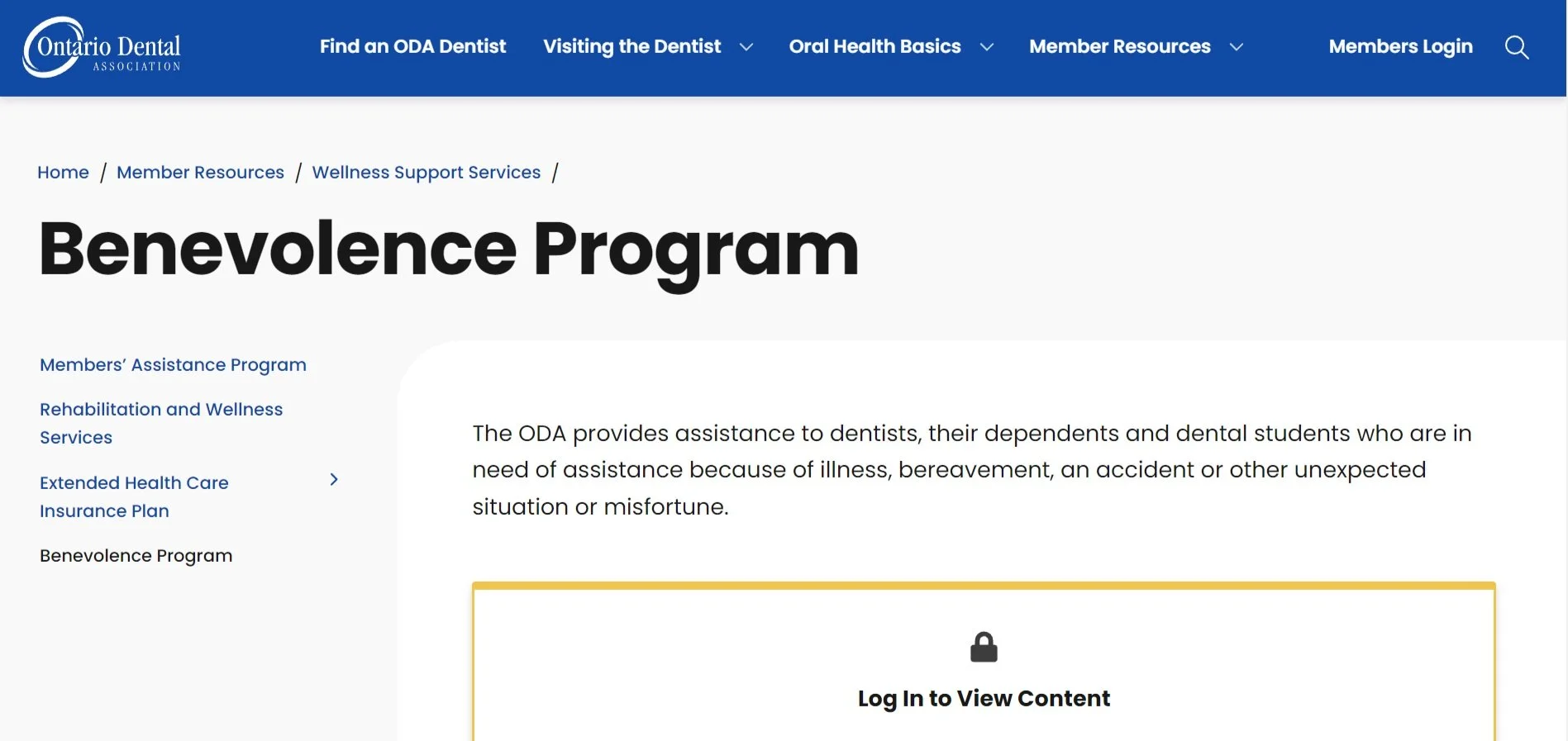
Task: Click Log In to View Content heading
Action: click(984, 698)
